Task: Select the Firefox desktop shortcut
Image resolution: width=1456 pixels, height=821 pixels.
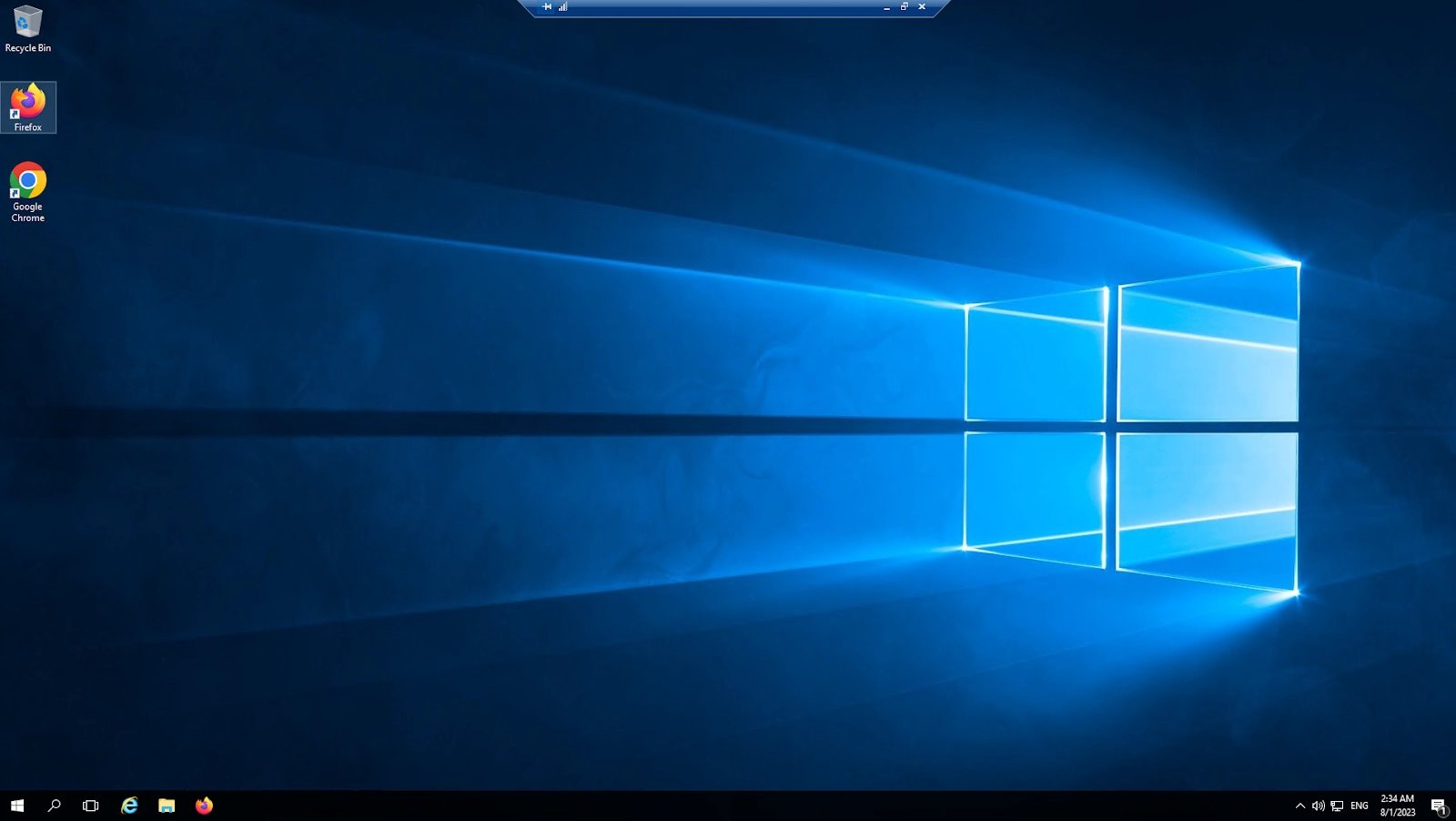Action: [28, 107]
